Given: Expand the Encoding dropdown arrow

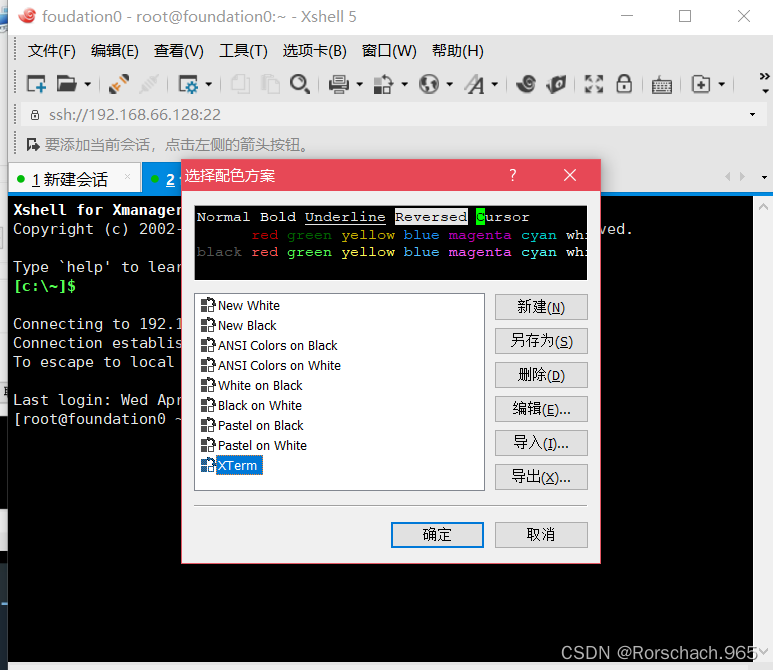Looking at the screenshot, I should 450,85.
